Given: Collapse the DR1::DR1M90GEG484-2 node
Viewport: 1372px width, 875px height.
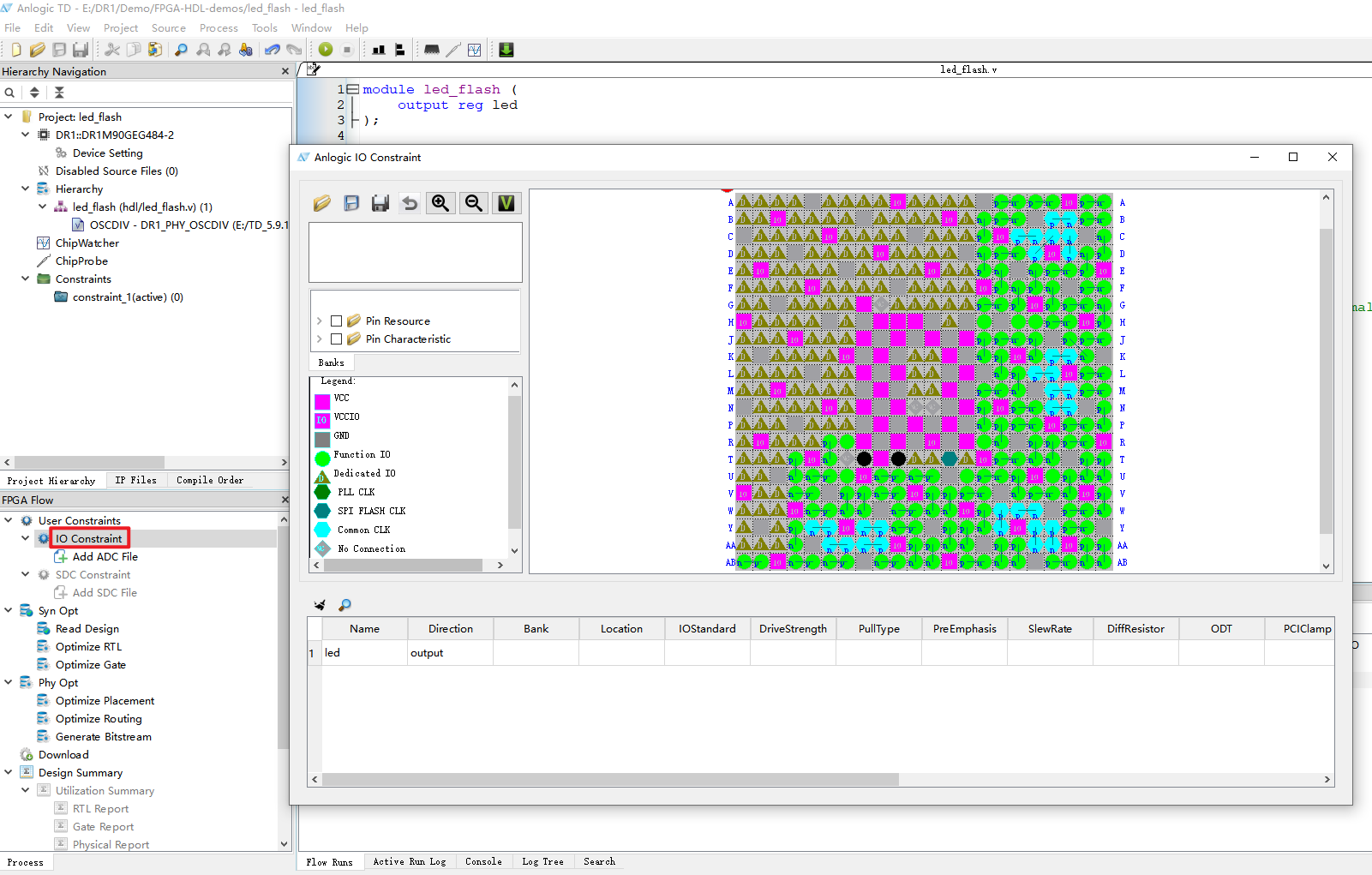Looking at the screenshot, I should (26, 135).
